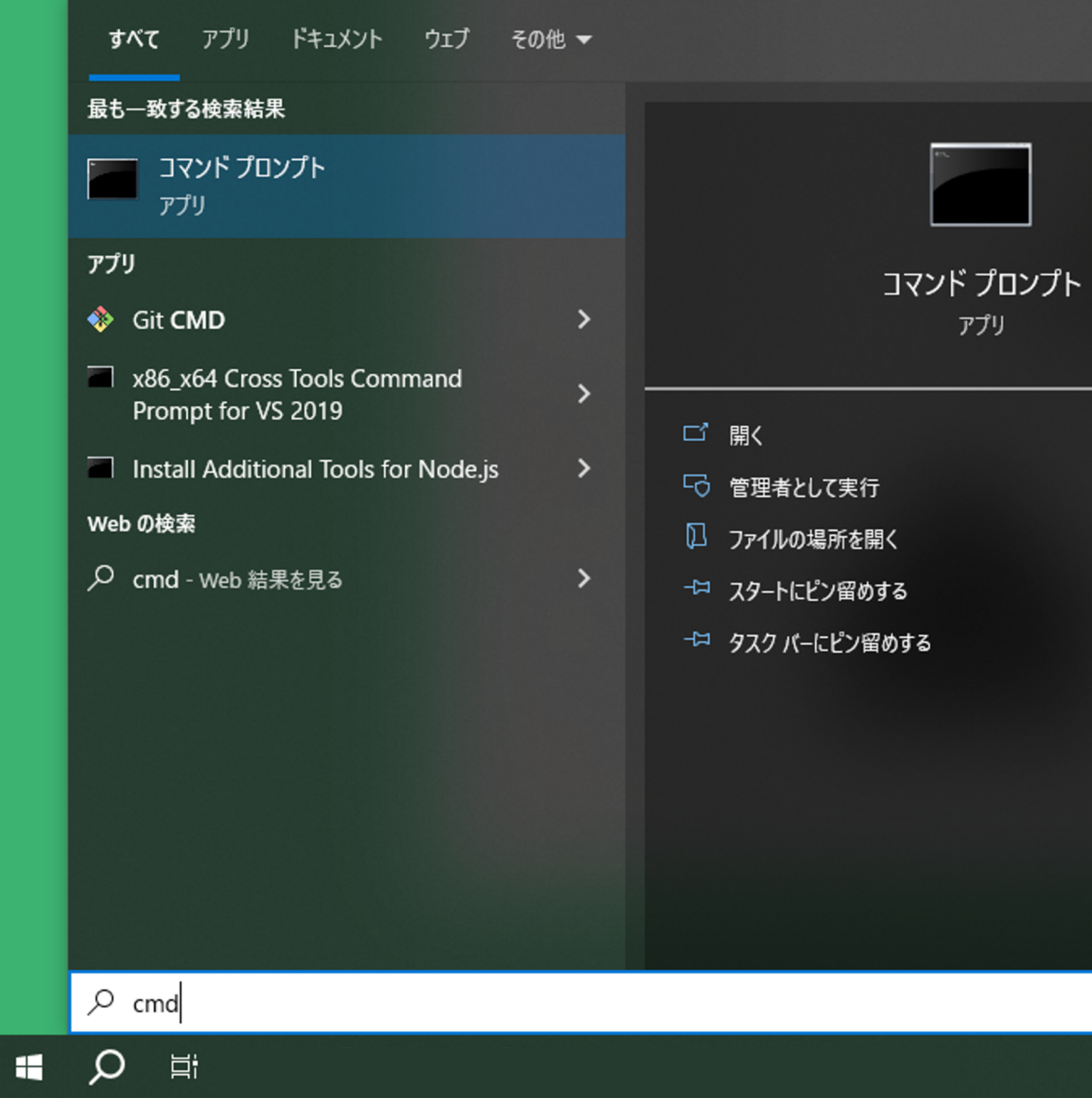Image resolution: width=1092 pixels, height=1098 pixels.
Task: Switch to the ドキュメント tab
Action: (x=336, y=39)
